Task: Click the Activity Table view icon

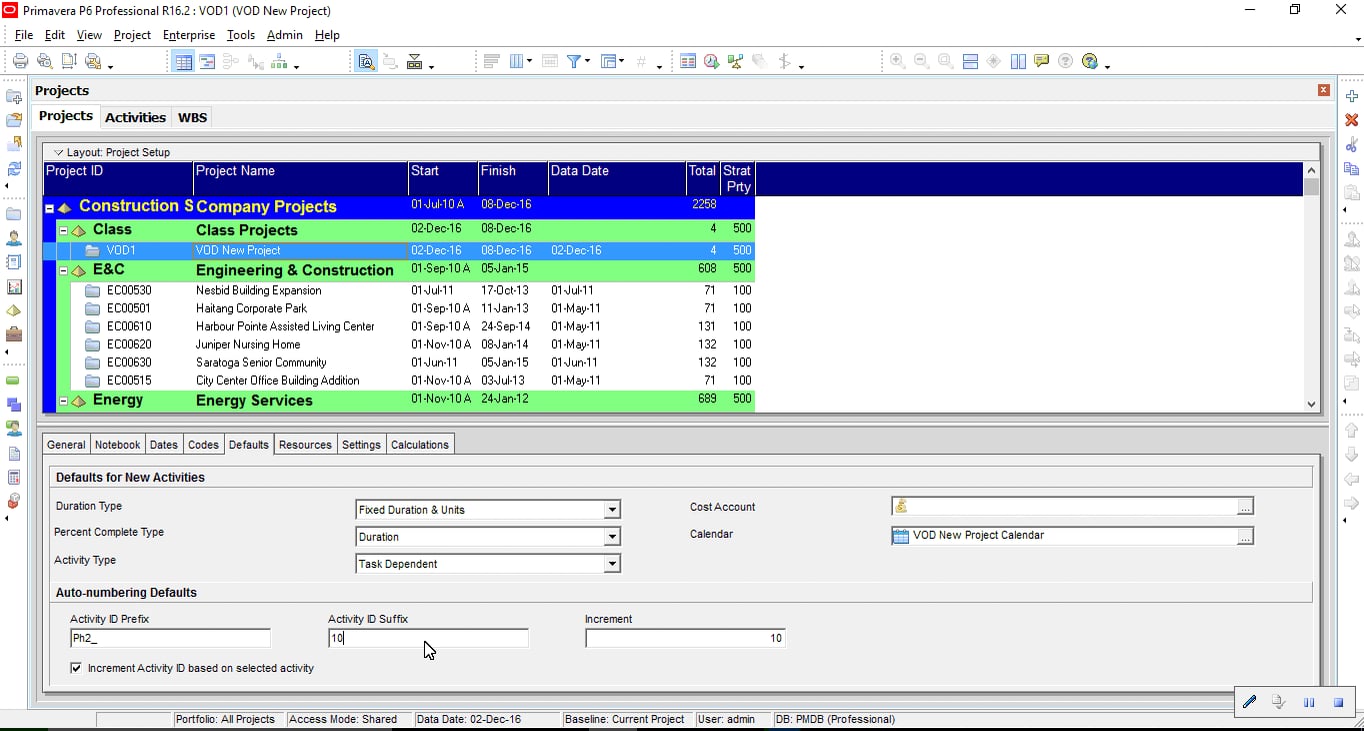Action: [x=183, y=61]
